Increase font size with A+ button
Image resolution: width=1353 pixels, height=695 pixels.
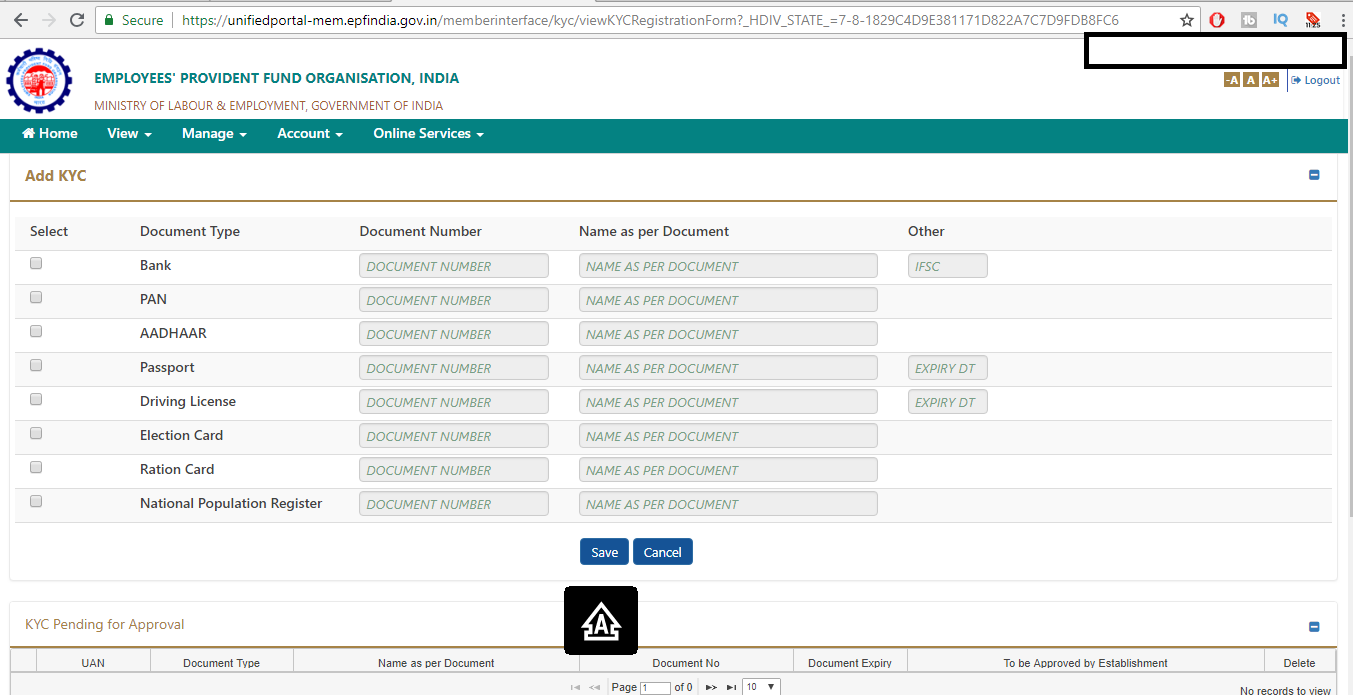tap(1269, 80)
